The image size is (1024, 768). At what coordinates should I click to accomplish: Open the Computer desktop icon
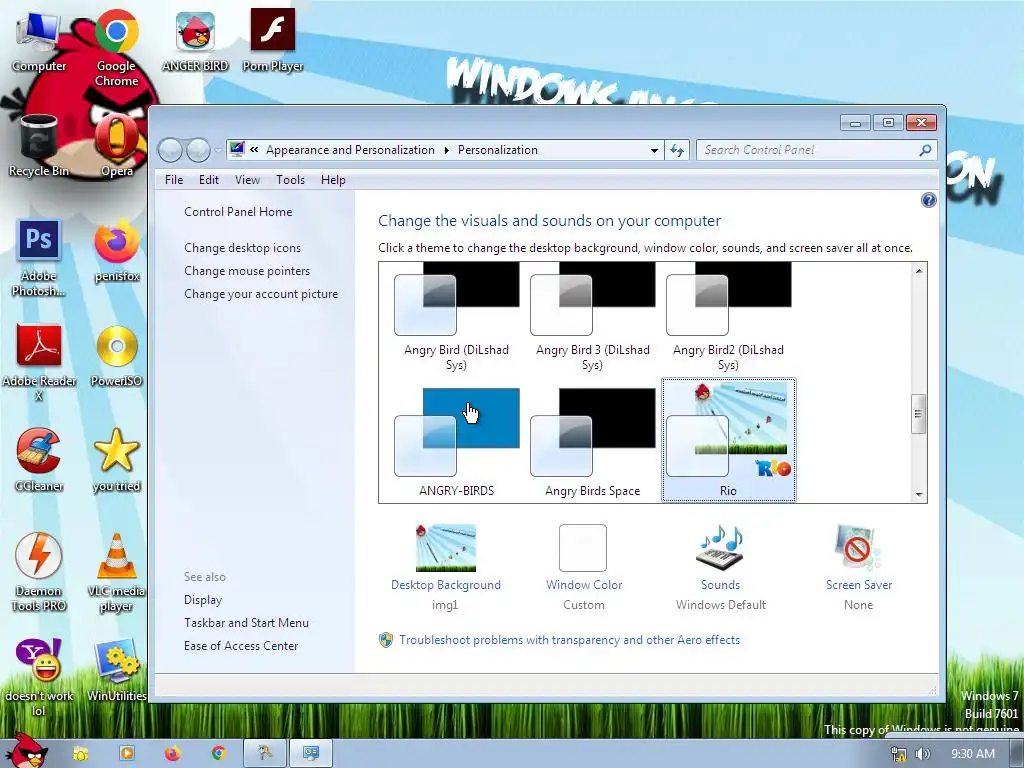pos(39,42)
